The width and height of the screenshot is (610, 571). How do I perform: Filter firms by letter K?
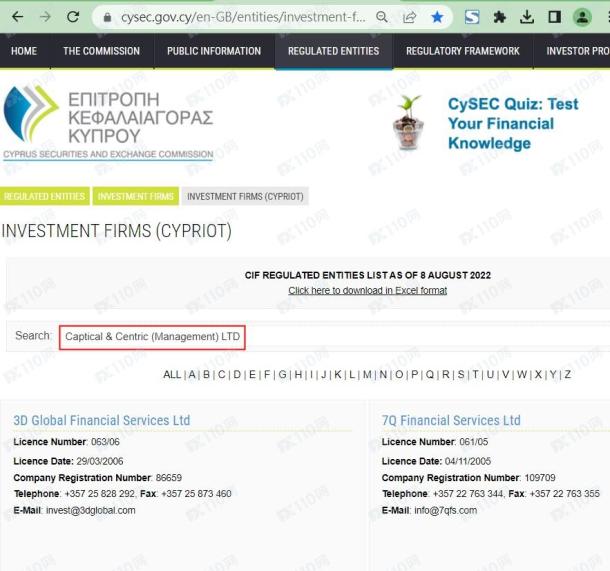(338, 375)
